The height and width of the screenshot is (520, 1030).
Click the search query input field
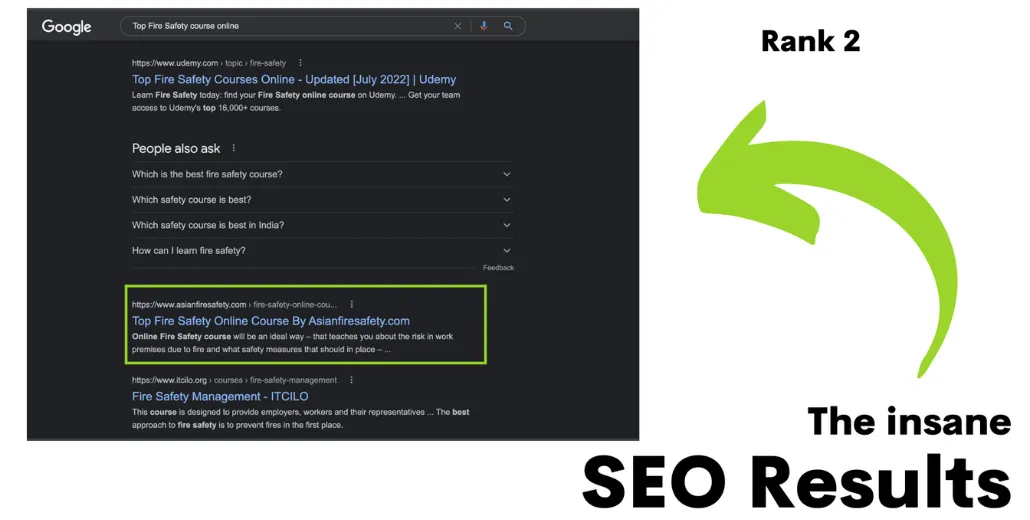tap(289, 26)
